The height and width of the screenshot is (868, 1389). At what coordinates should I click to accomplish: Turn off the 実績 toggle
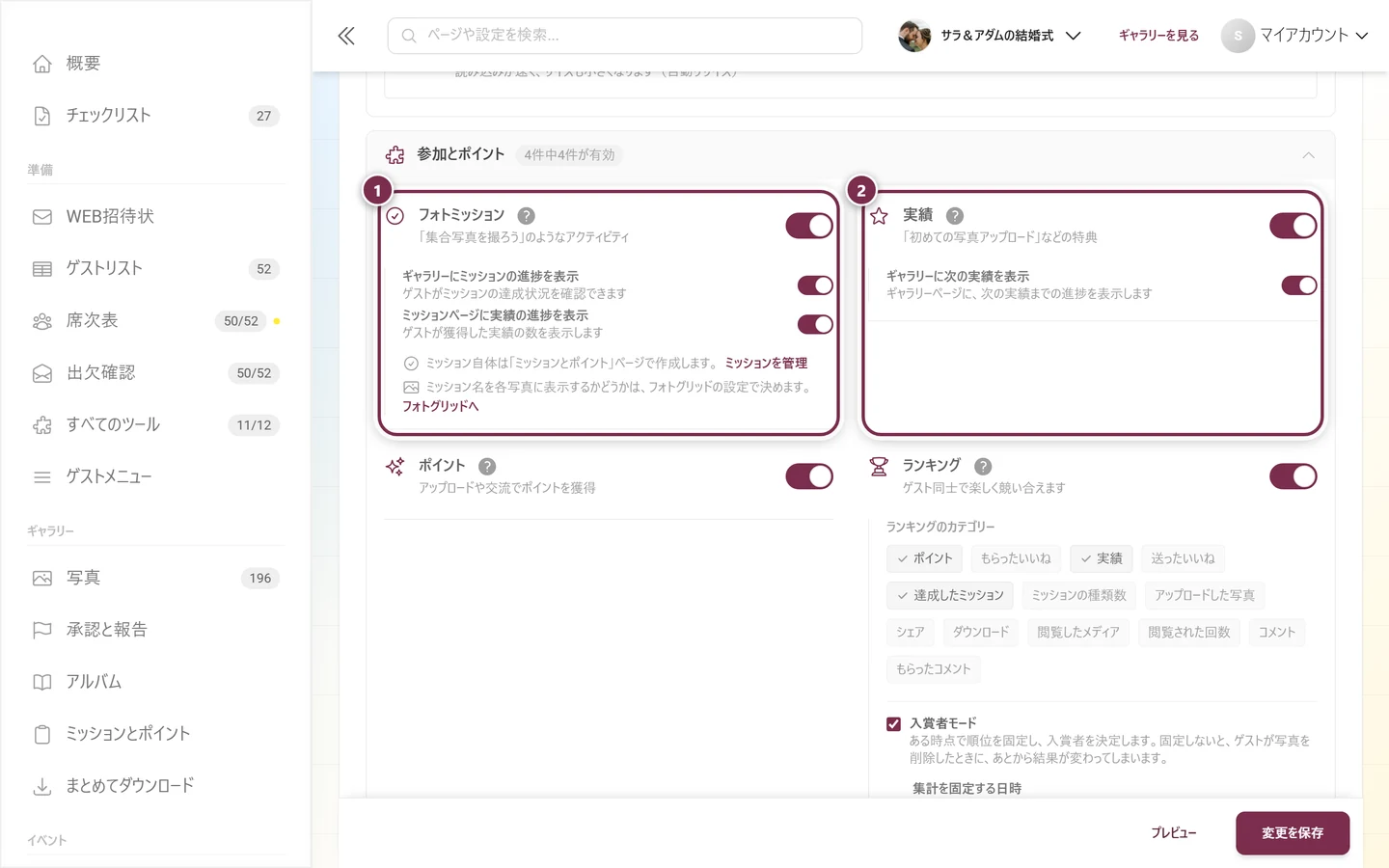(1294, 226)
